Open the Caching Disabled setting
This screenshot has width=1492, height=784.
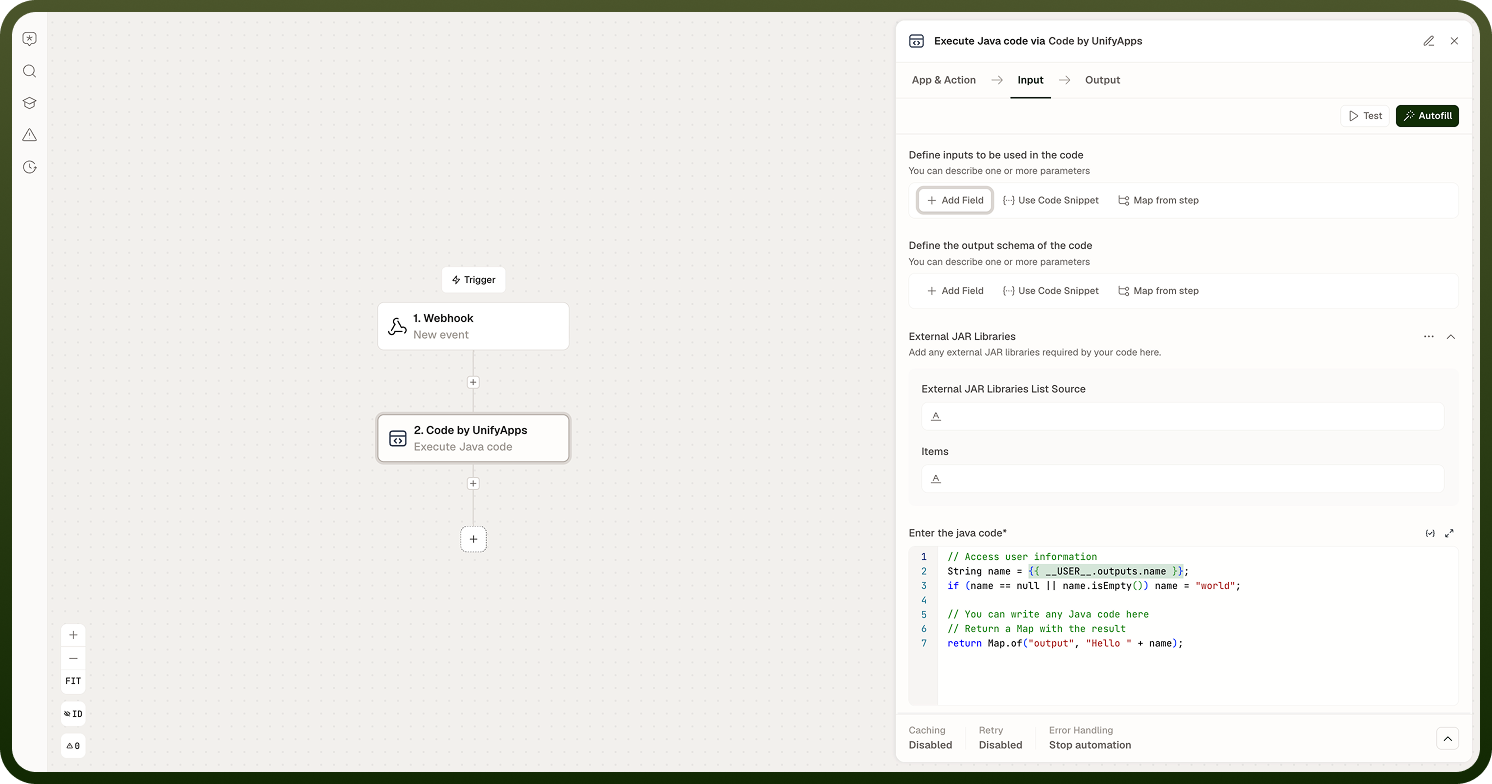click(930, 738)
